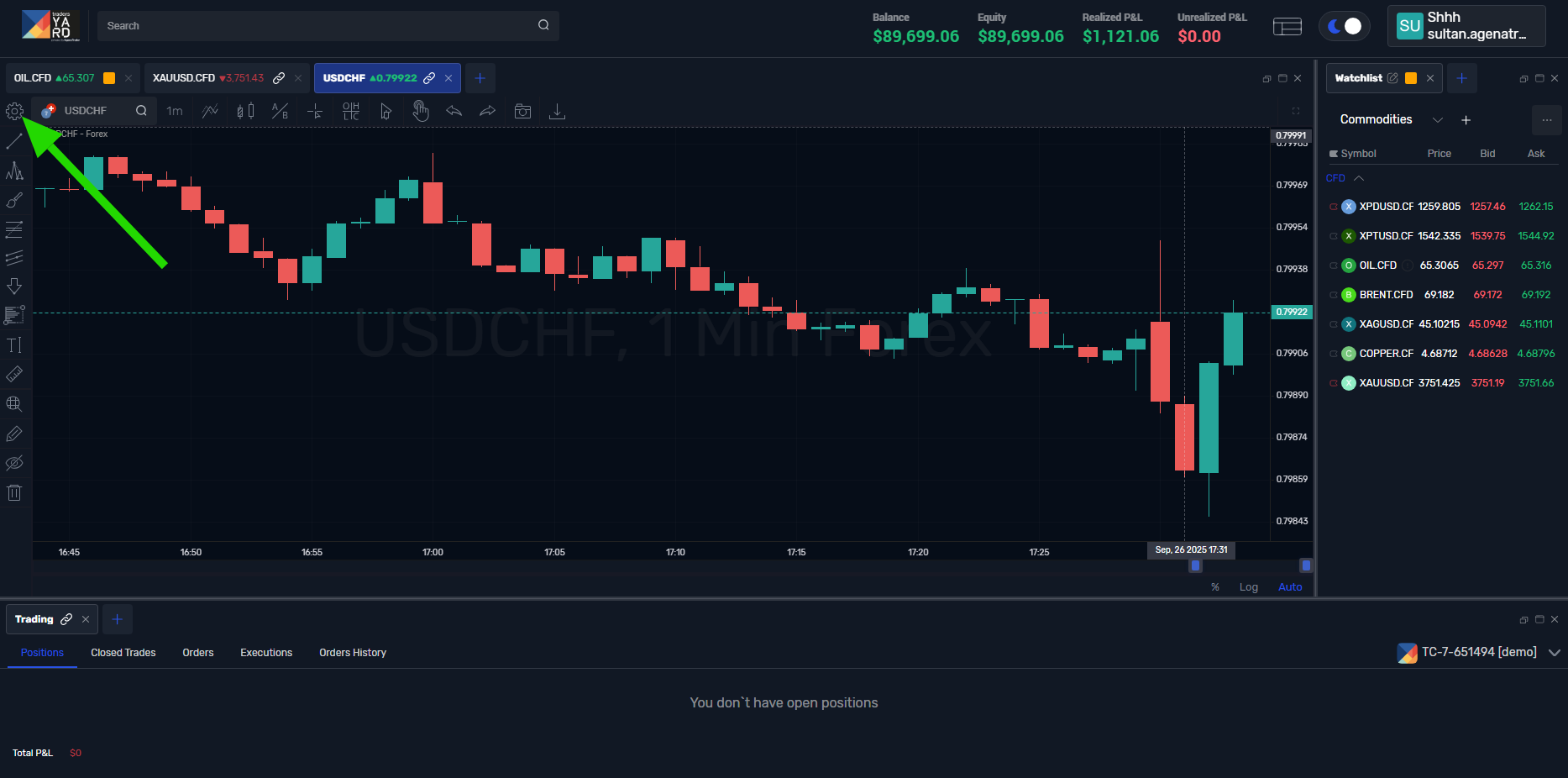Open chart settings gear icon
Image resolution: width=1568 pixels, height=778 pixels.
coord(14,111)
